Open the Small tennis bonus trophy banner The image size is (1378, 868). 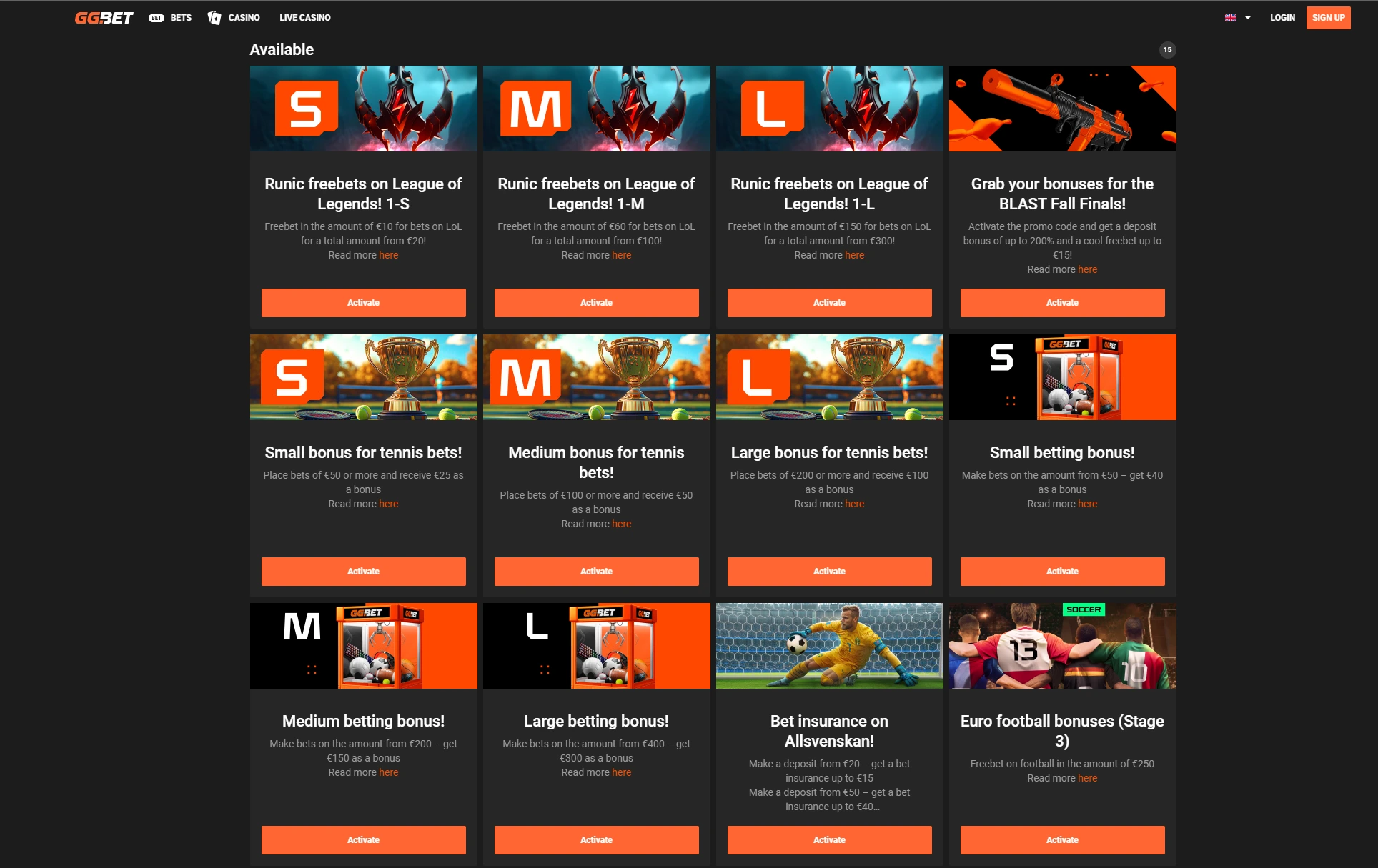(364, 377)
